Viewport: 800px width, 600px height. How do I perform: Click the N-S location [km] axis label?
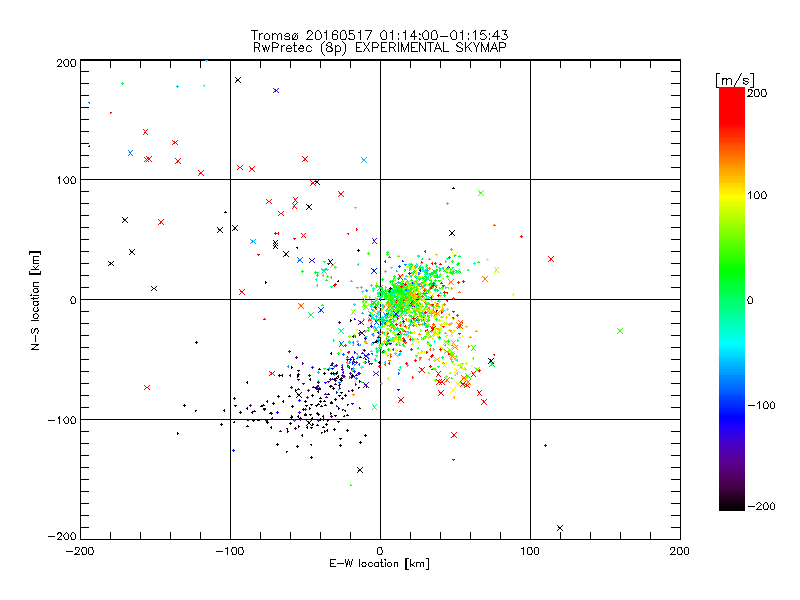[35, 301]
